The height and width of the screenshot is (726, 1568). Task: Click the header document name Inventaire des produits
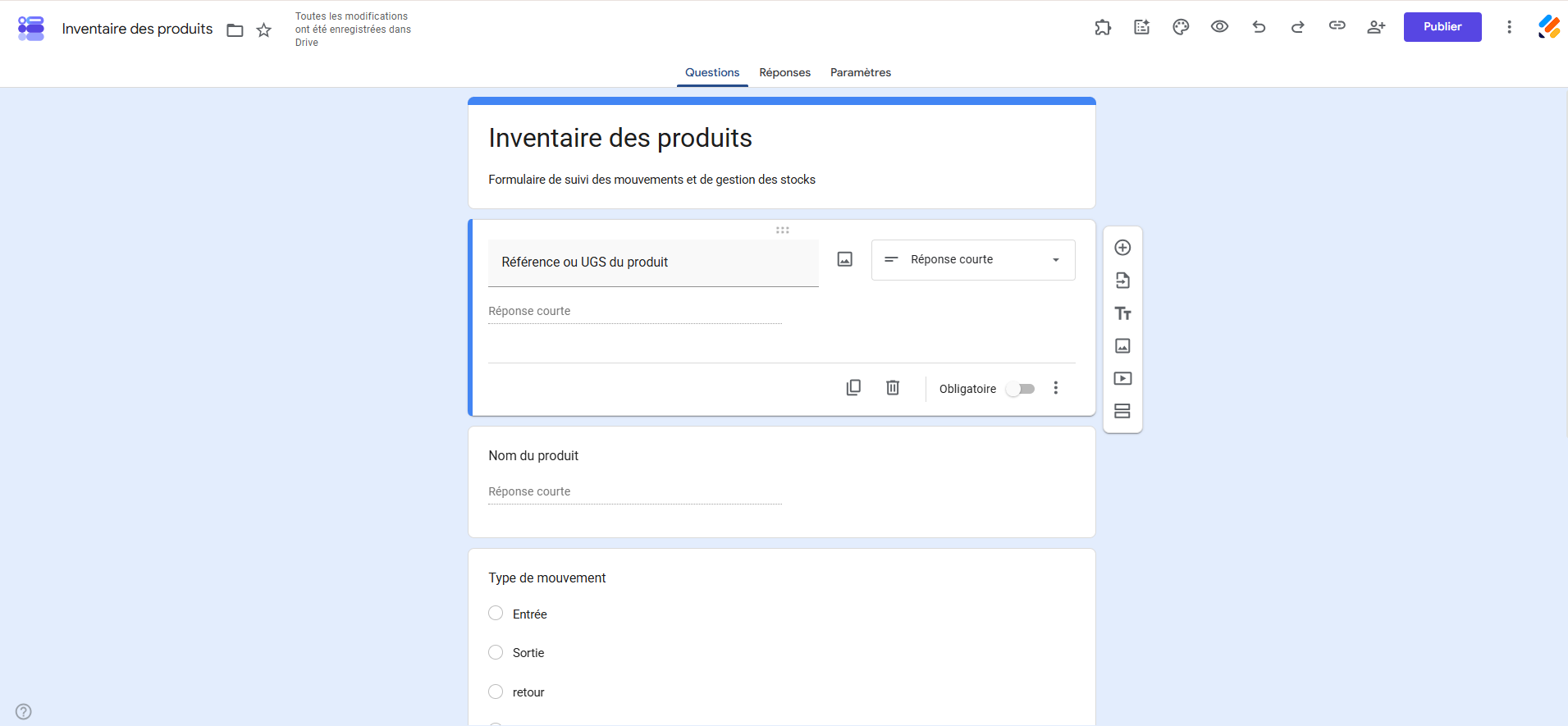pos(137,29)
